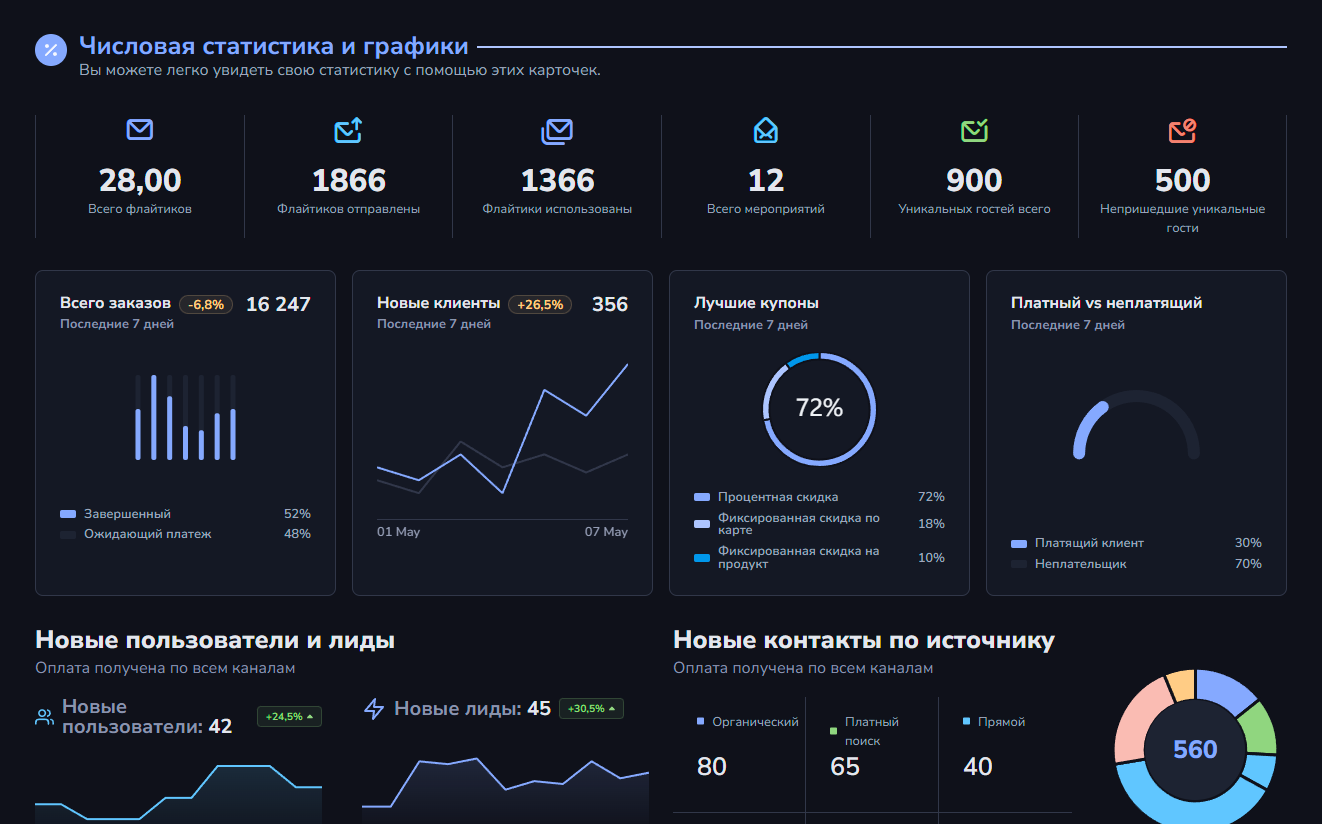Click the lightning bolt icon next to Новые лиды
The height and width of the screenshot is (824, 1322).
[x=374, y=709]
